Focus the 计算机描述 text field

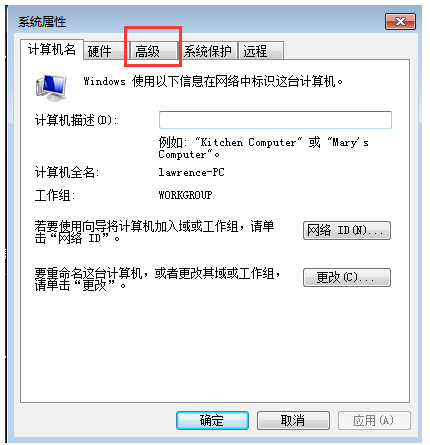275,120
